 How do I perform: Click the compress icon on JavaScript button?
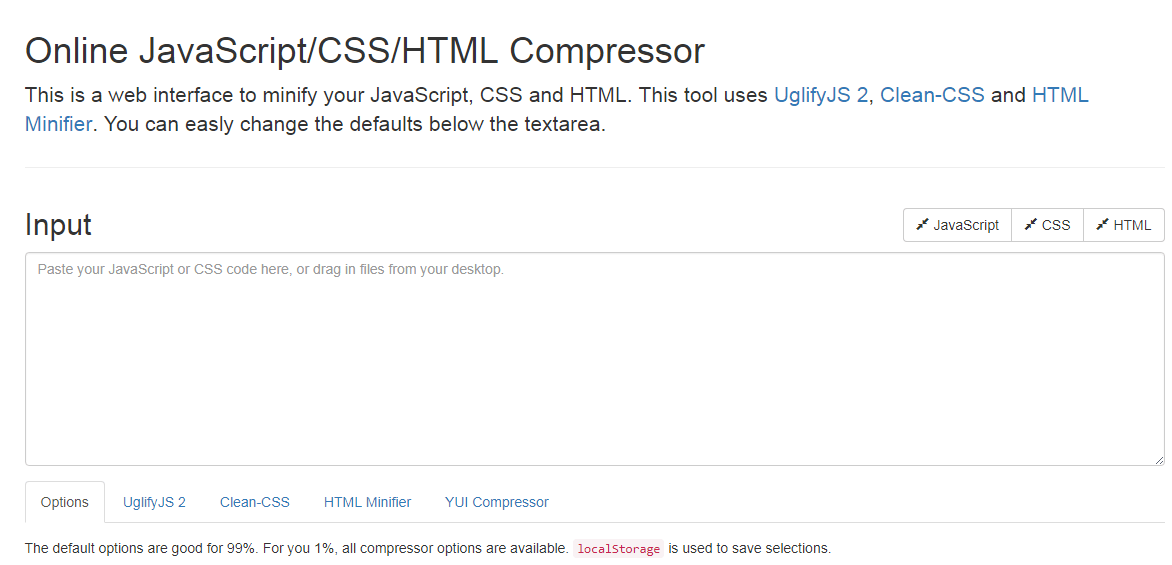(x=922, y=224)
